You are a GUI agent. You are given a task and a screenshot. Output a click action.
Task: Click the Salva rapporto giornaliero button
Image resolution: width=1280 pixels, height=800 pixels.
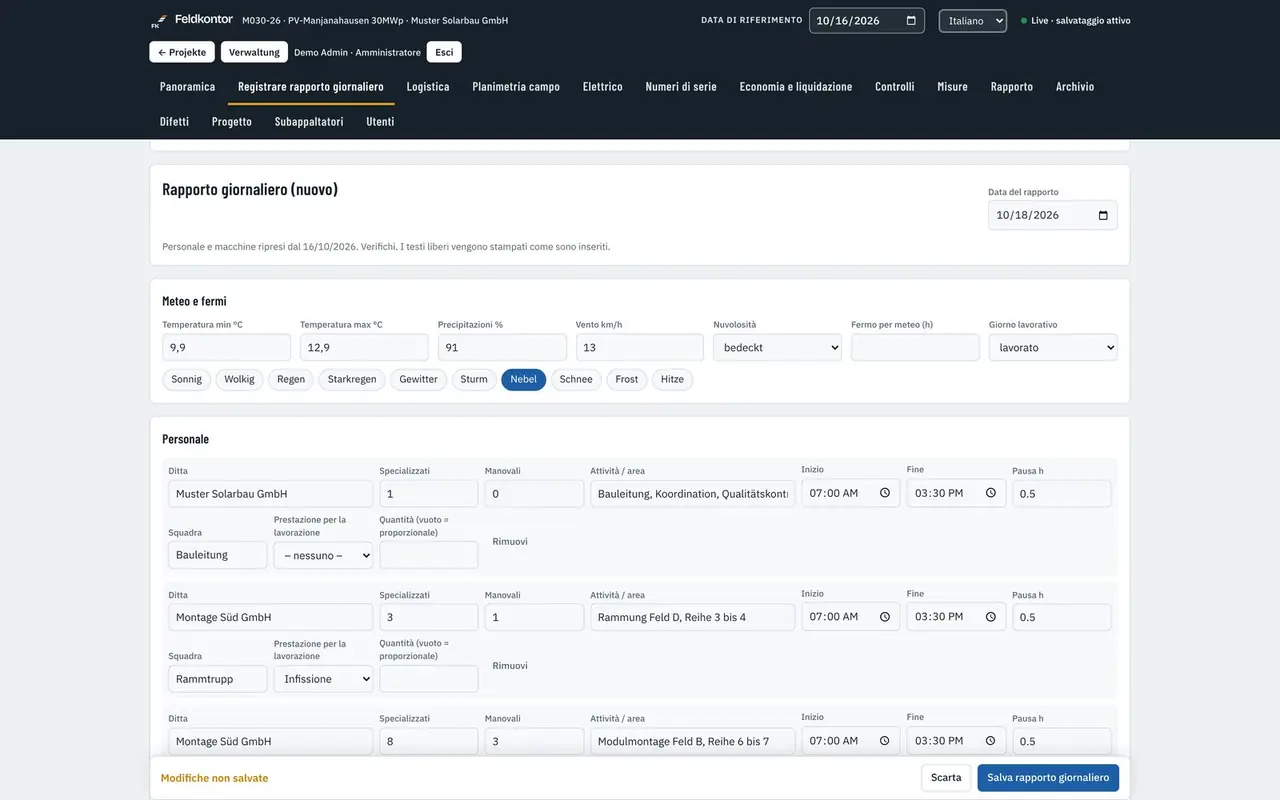coord(1048,778)
